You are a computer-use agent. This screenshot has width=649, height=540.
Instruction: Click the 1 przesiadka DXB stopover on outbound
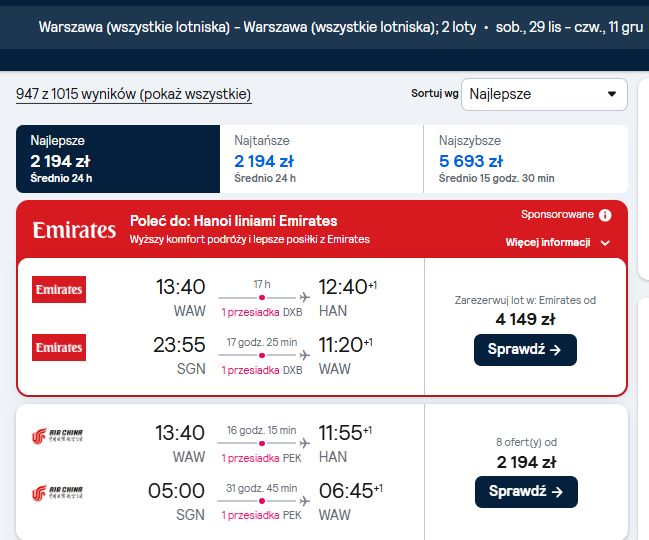[x=262, y=312]
